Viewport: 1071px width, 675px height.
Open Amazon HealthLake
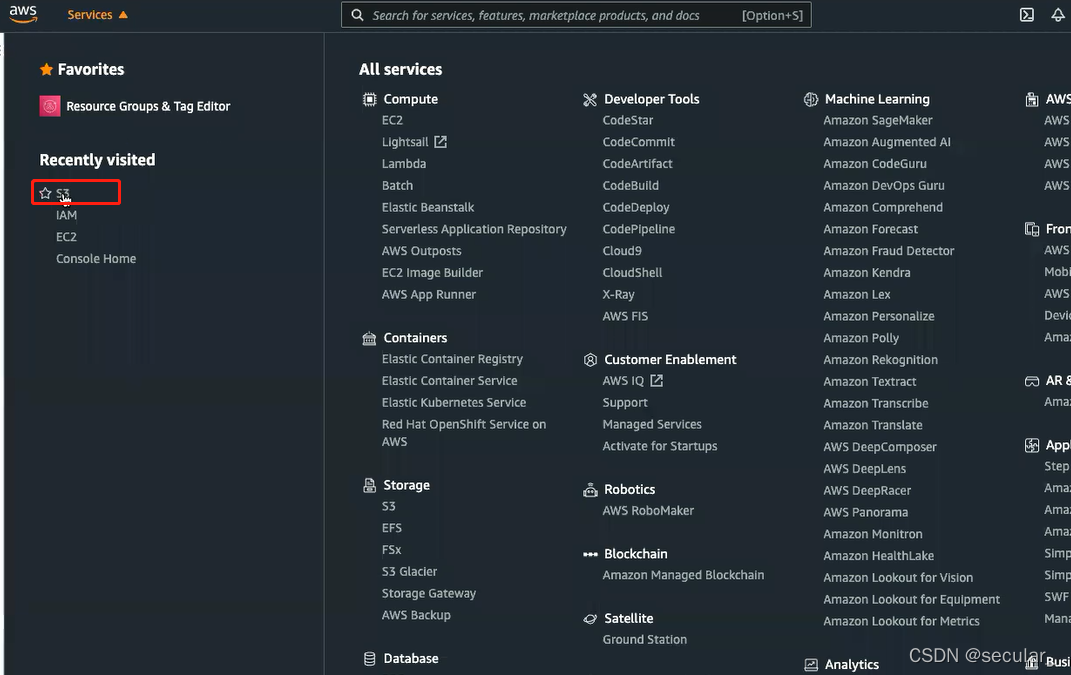[878, 556]
